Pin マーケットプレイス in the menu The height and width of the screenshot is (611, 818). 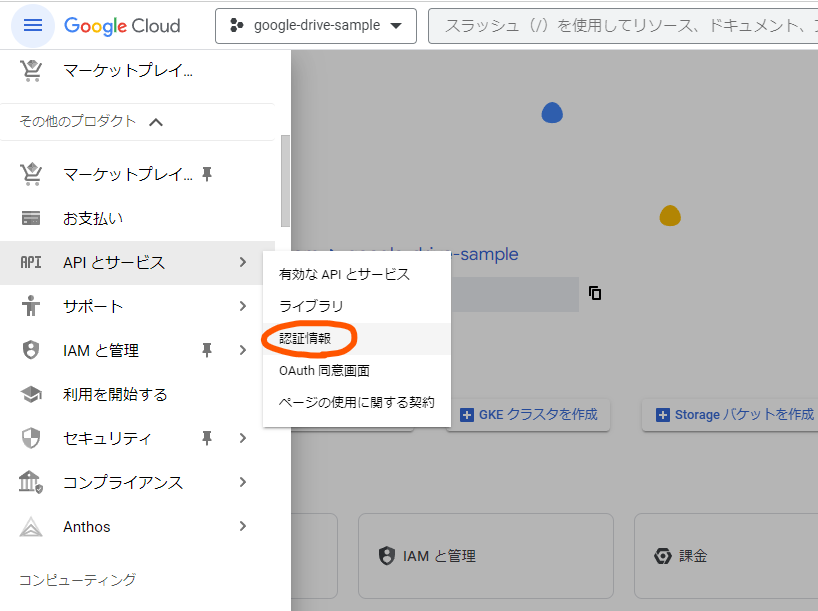tap(206, 174)
